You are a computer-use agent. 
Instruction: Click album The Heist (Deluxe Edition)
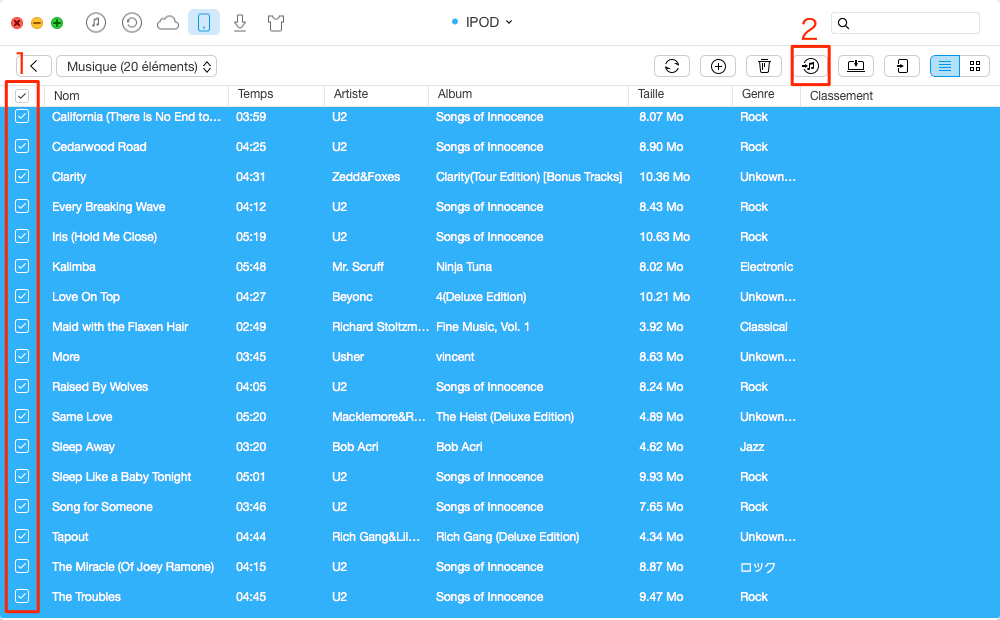[x=504, y=417]
